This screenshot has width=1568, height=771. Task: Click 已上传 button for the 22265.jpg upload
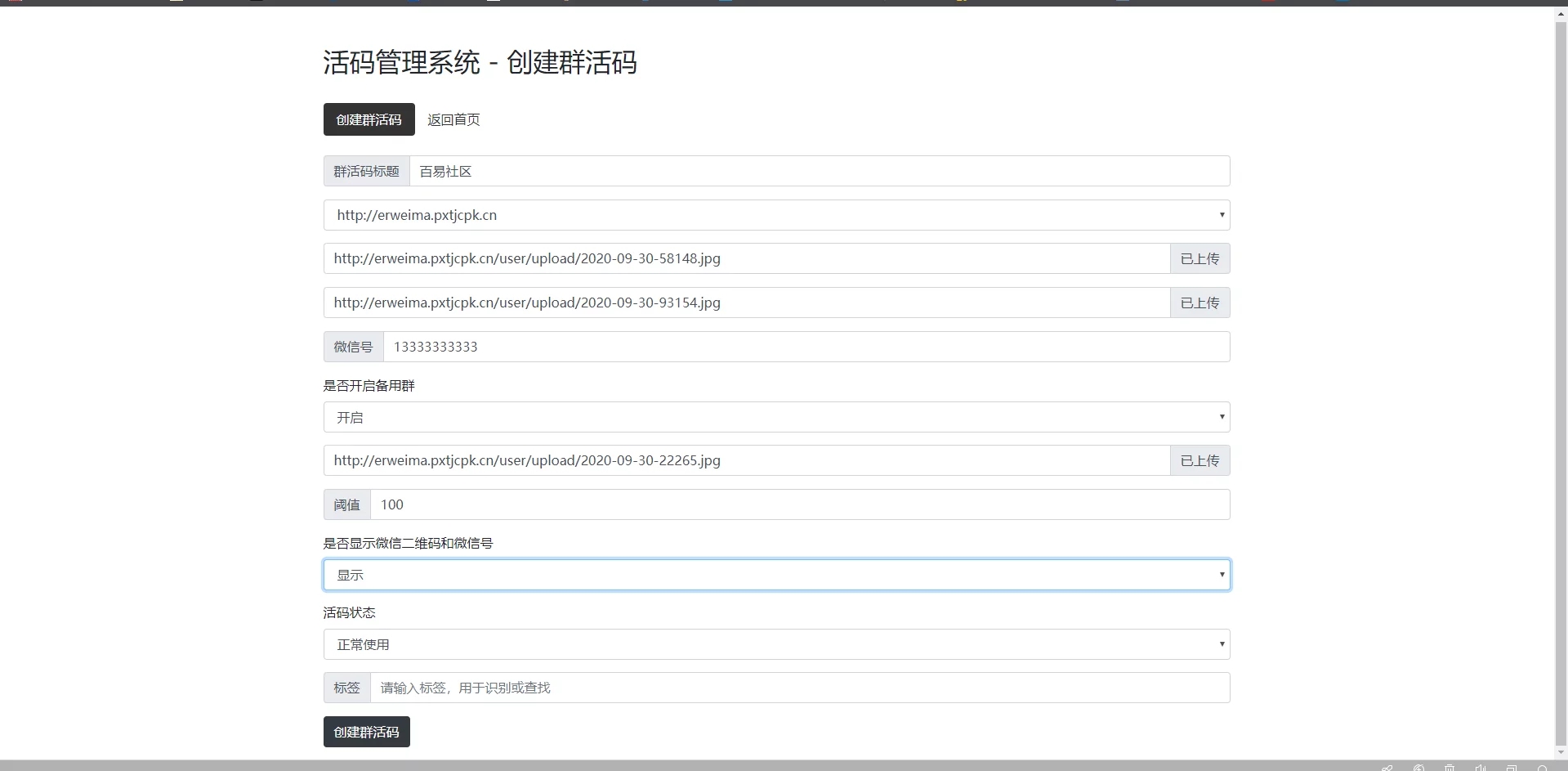pyautogui.click(x=1199, y=460)
